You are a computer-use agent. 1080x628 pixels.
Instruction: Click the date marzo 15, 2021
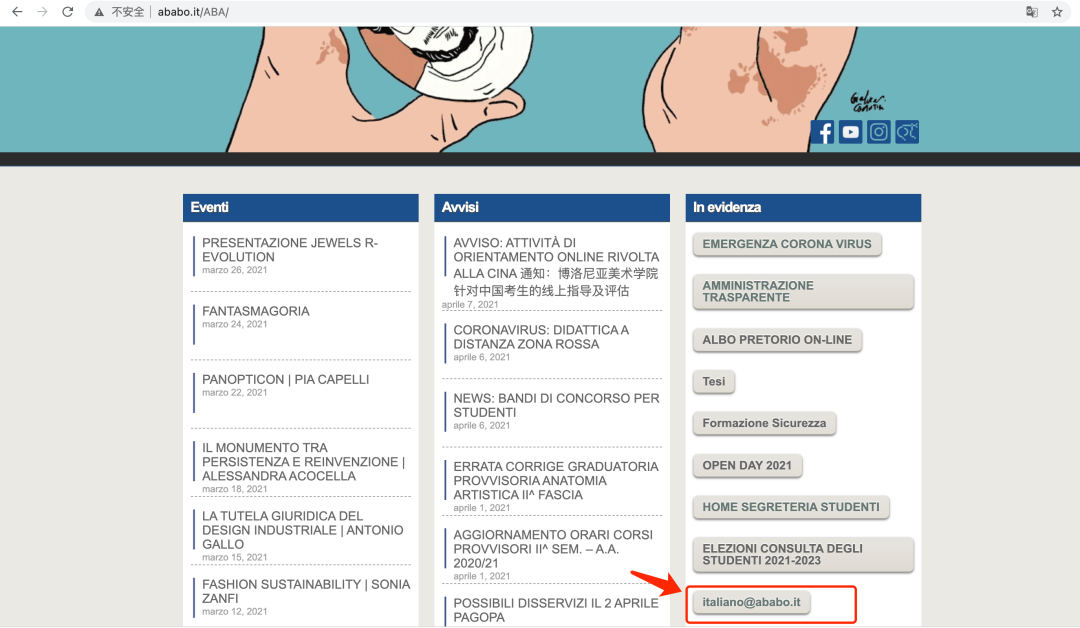(234, 557)
